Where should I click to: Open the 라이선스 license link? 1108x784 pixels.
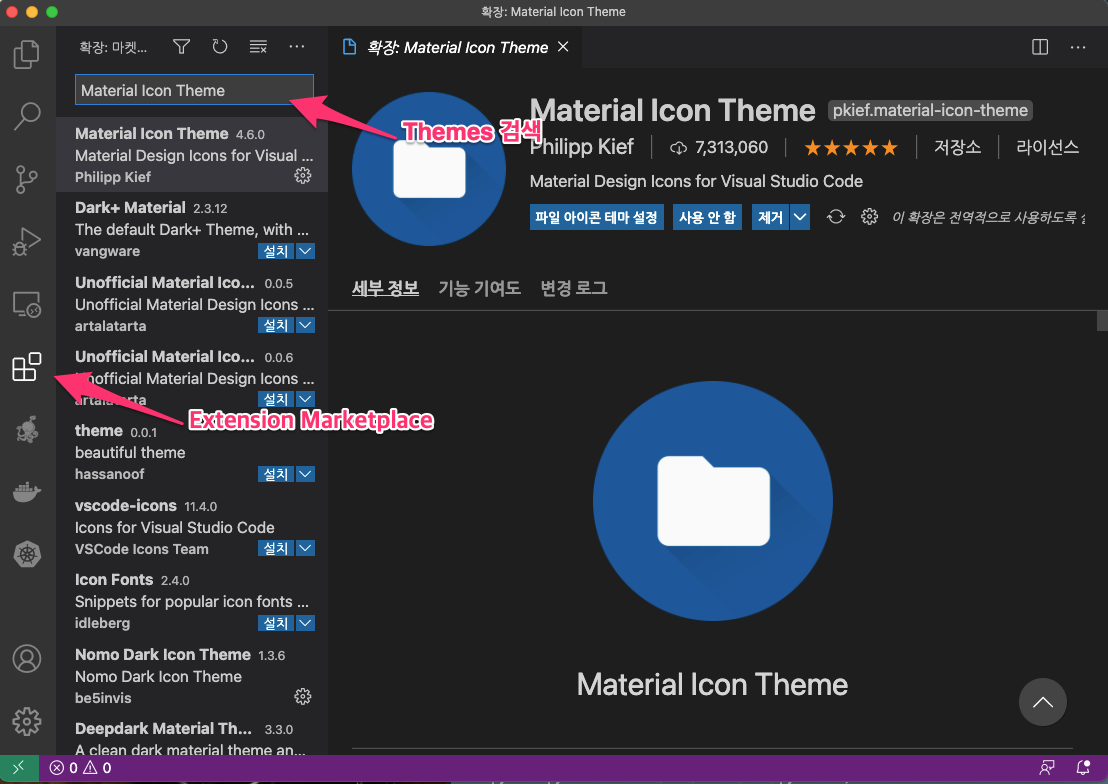coord(1047,147)
